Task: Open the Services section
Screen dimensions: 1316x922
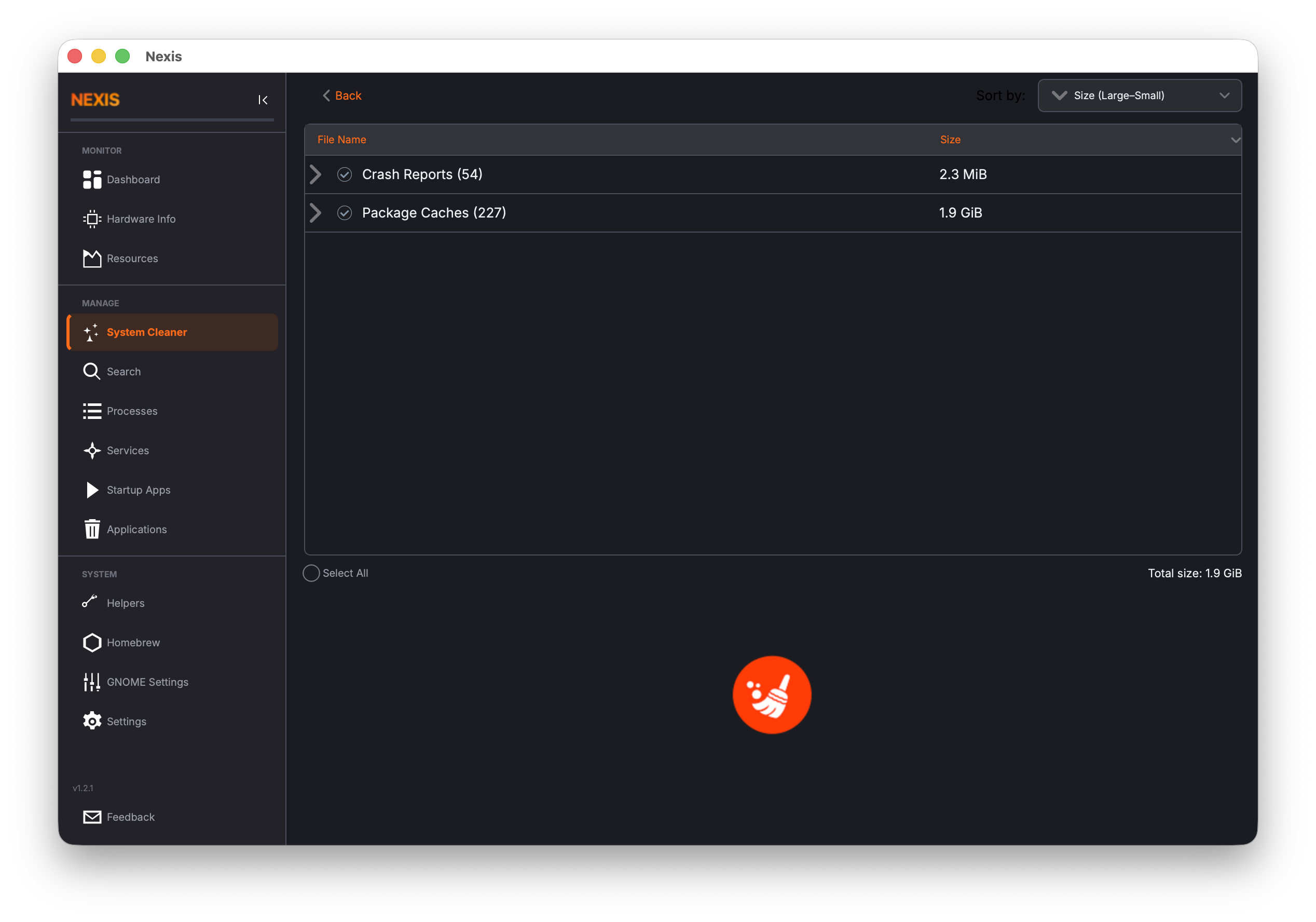Action: pyautogui.click(x=127, y=451)
